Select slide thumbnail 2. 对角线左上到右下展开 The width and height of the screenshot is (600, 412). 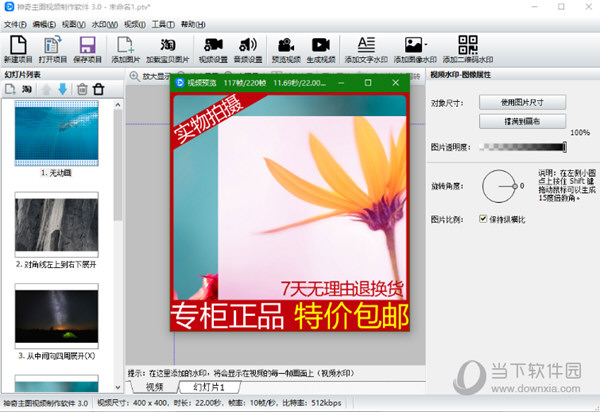coord(56,225)
